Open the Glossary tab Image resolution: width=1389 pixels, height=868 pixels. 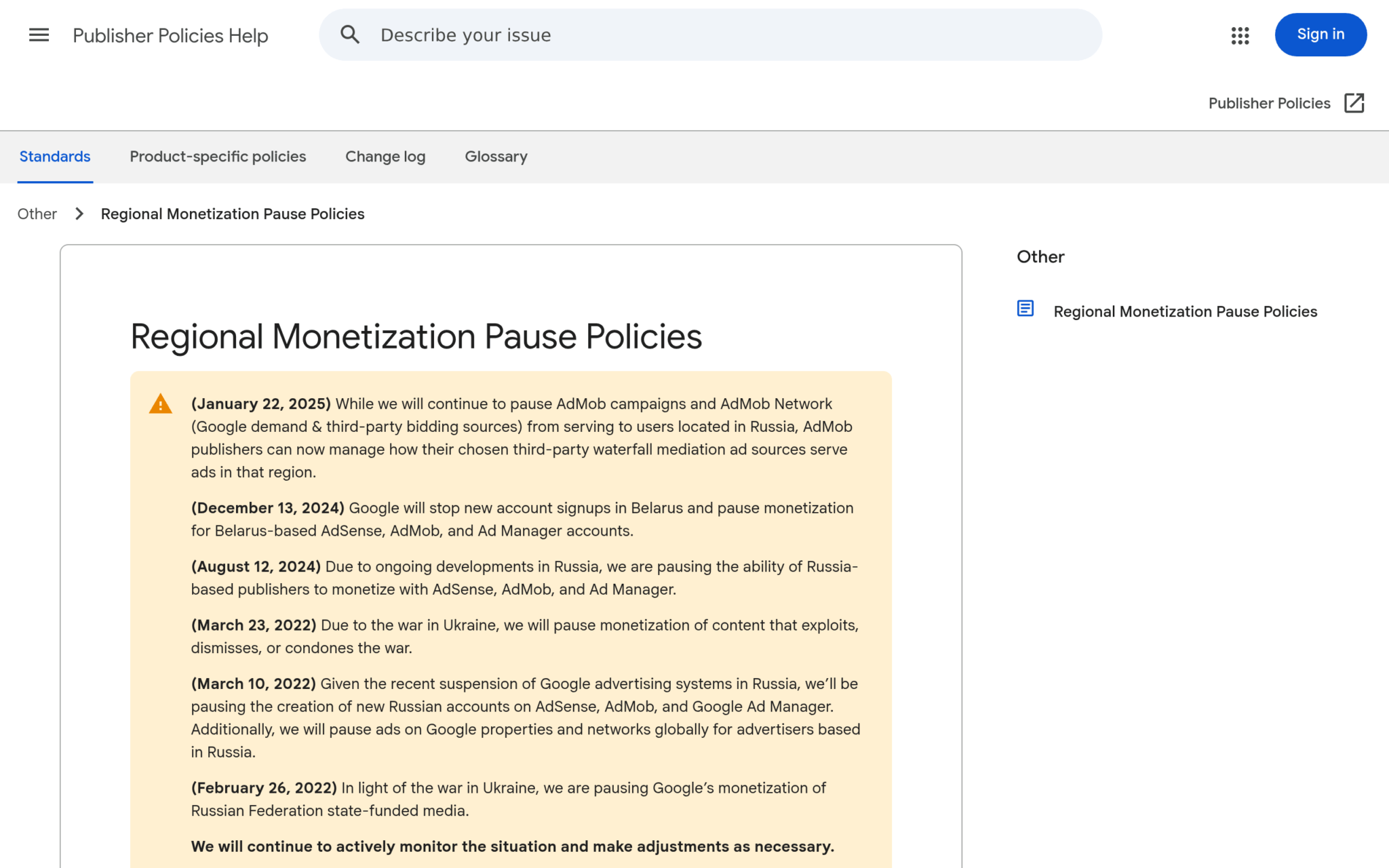click(496, 157)
